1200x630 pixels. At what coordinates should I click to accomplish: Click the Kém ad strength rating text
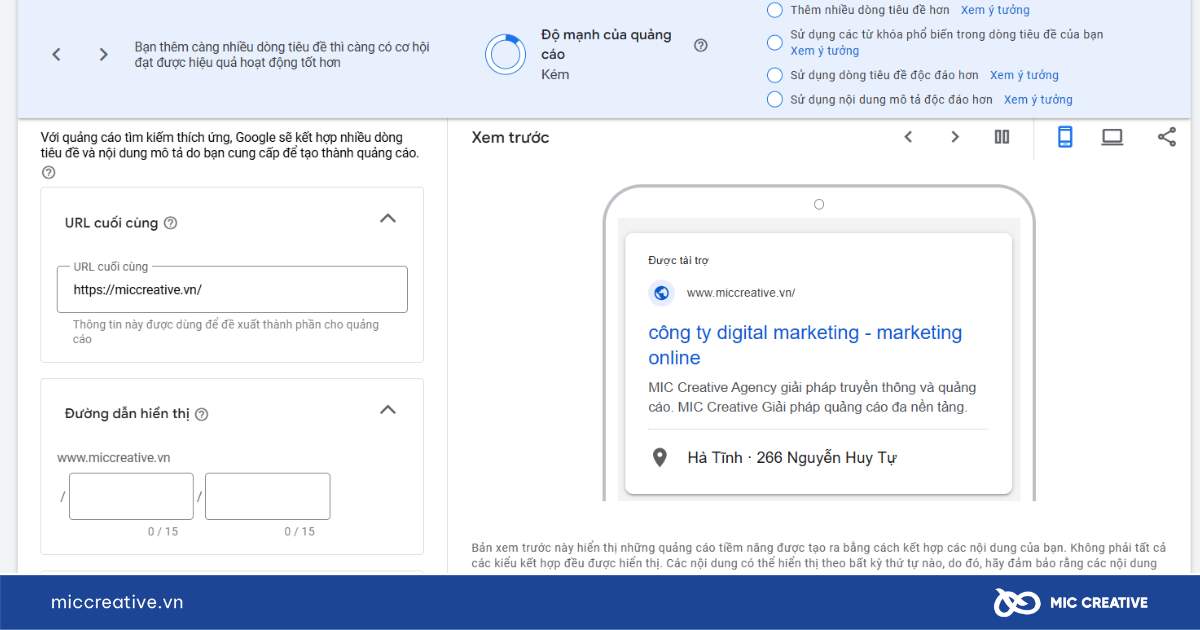click(555, 74)
